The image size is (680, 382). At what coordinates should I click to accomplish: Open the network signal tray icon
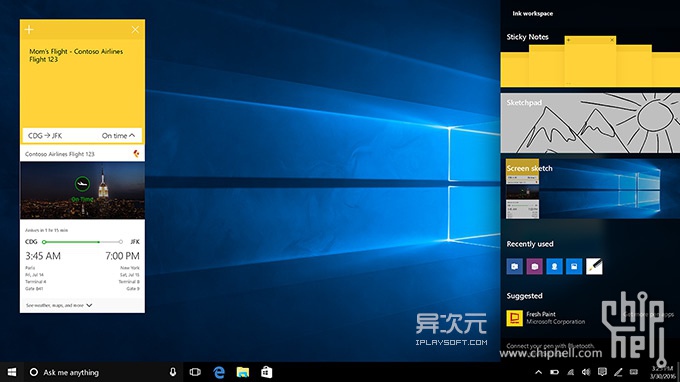[570, 372]
